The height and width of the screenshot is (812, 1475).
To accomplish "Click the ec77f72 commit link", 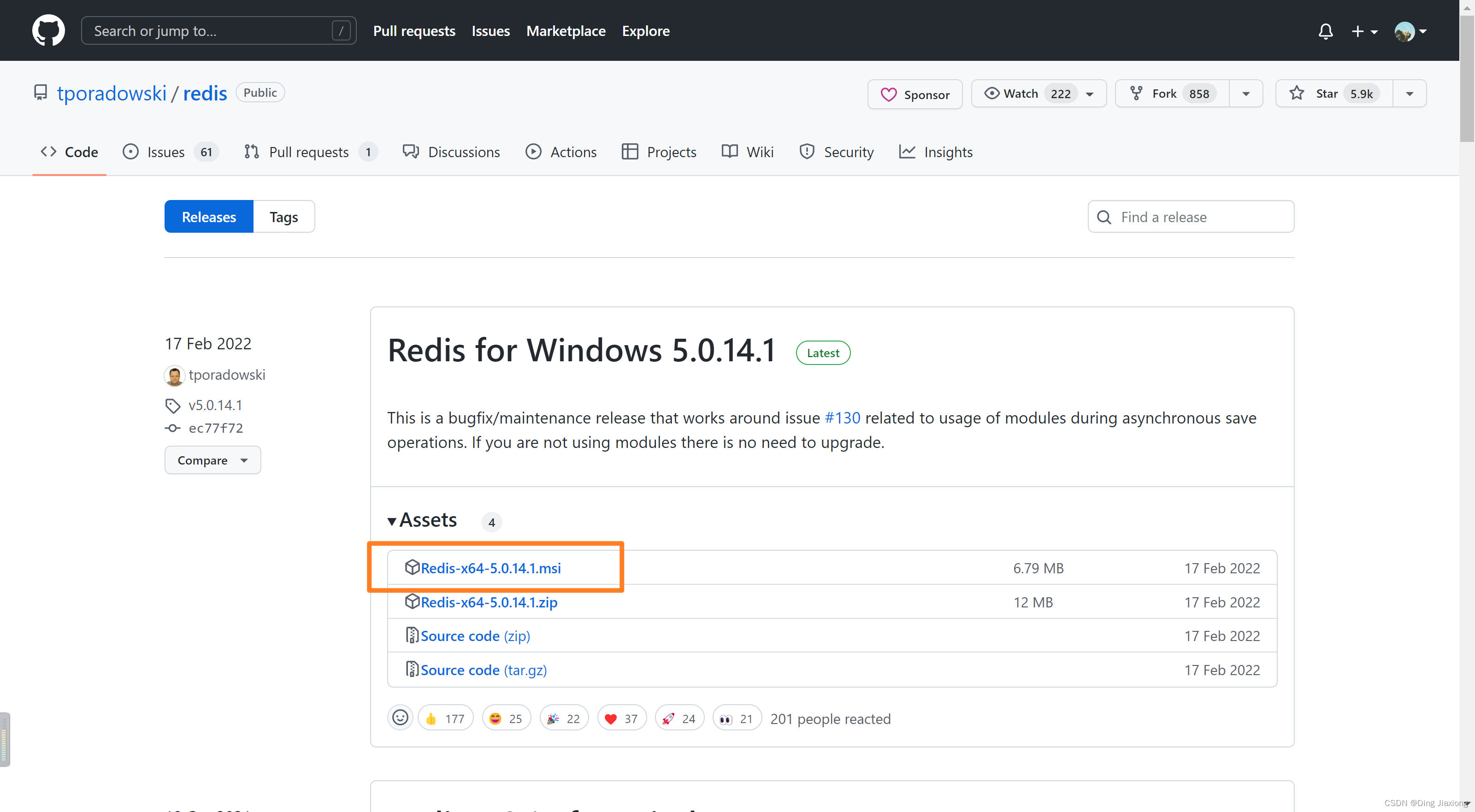I will tap(215, 428).
